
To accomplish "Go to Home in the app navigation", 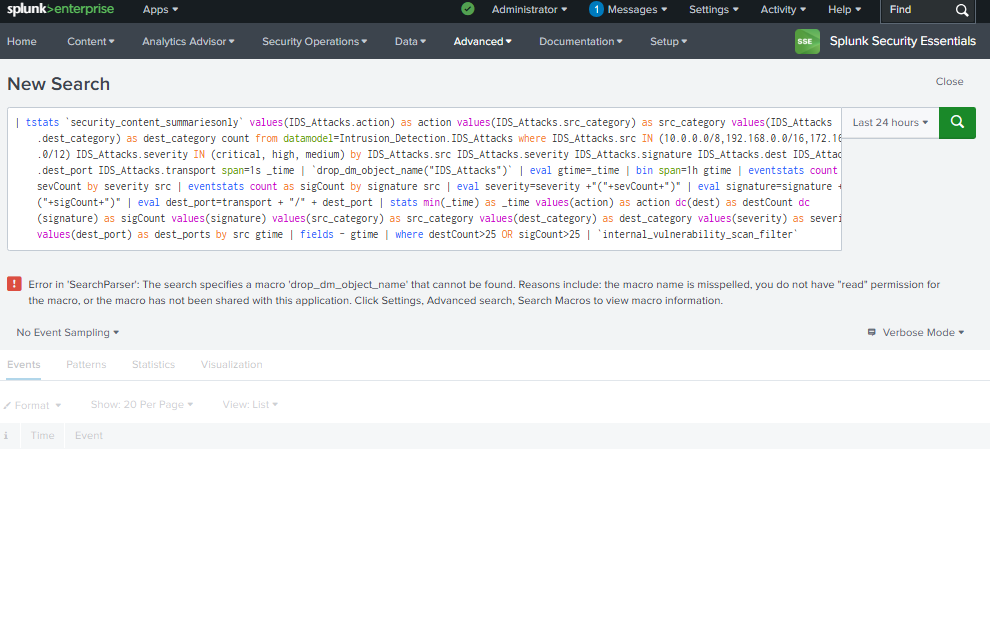I will [21, 41].
